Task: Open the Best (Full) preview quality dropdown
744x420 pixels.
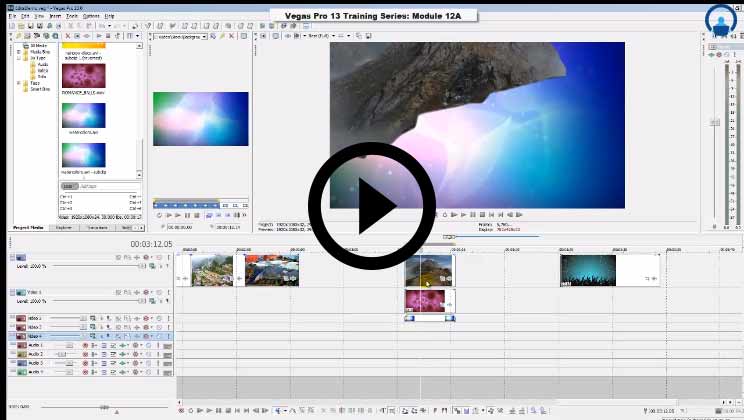Action: [x=333, y=36]
